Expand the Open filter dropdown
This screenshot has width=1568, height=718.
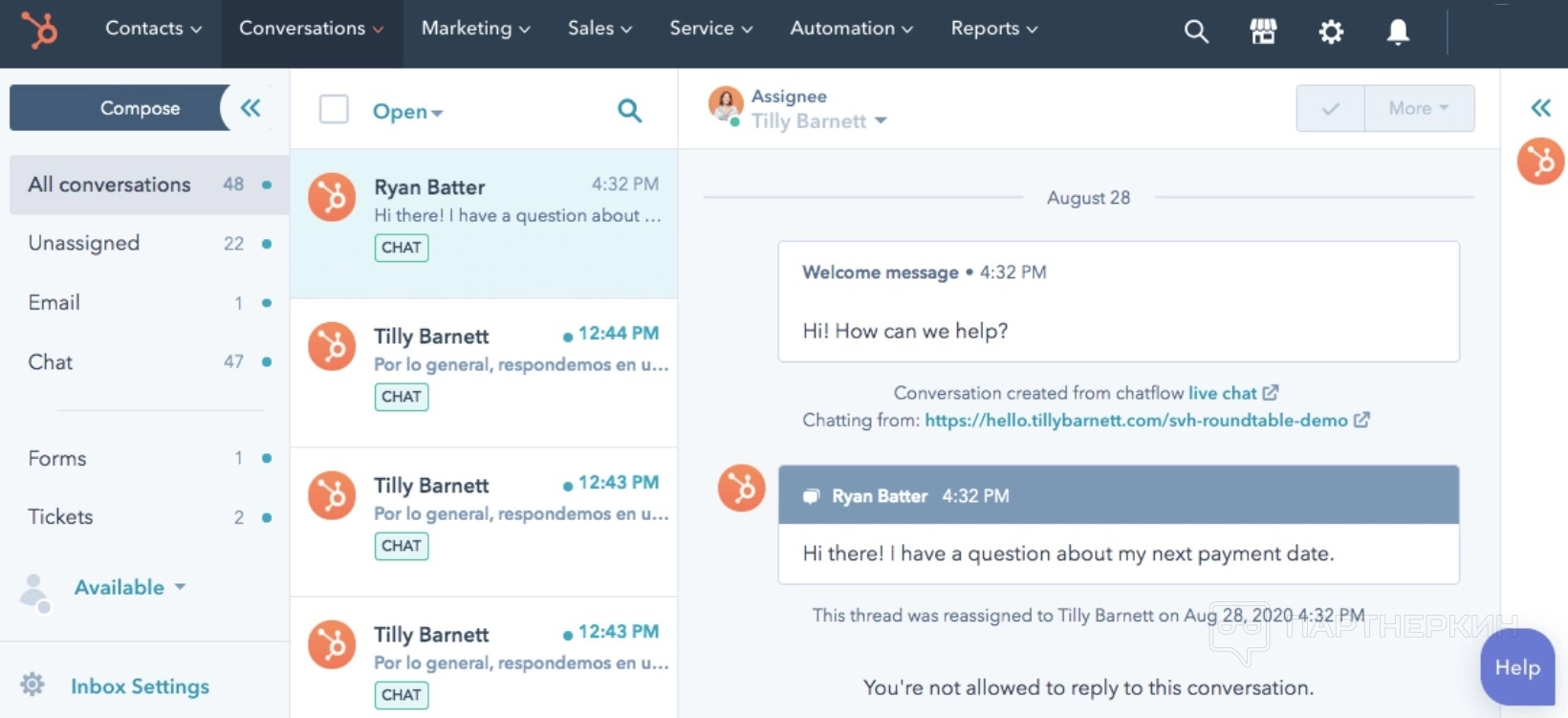pos(407,112)
